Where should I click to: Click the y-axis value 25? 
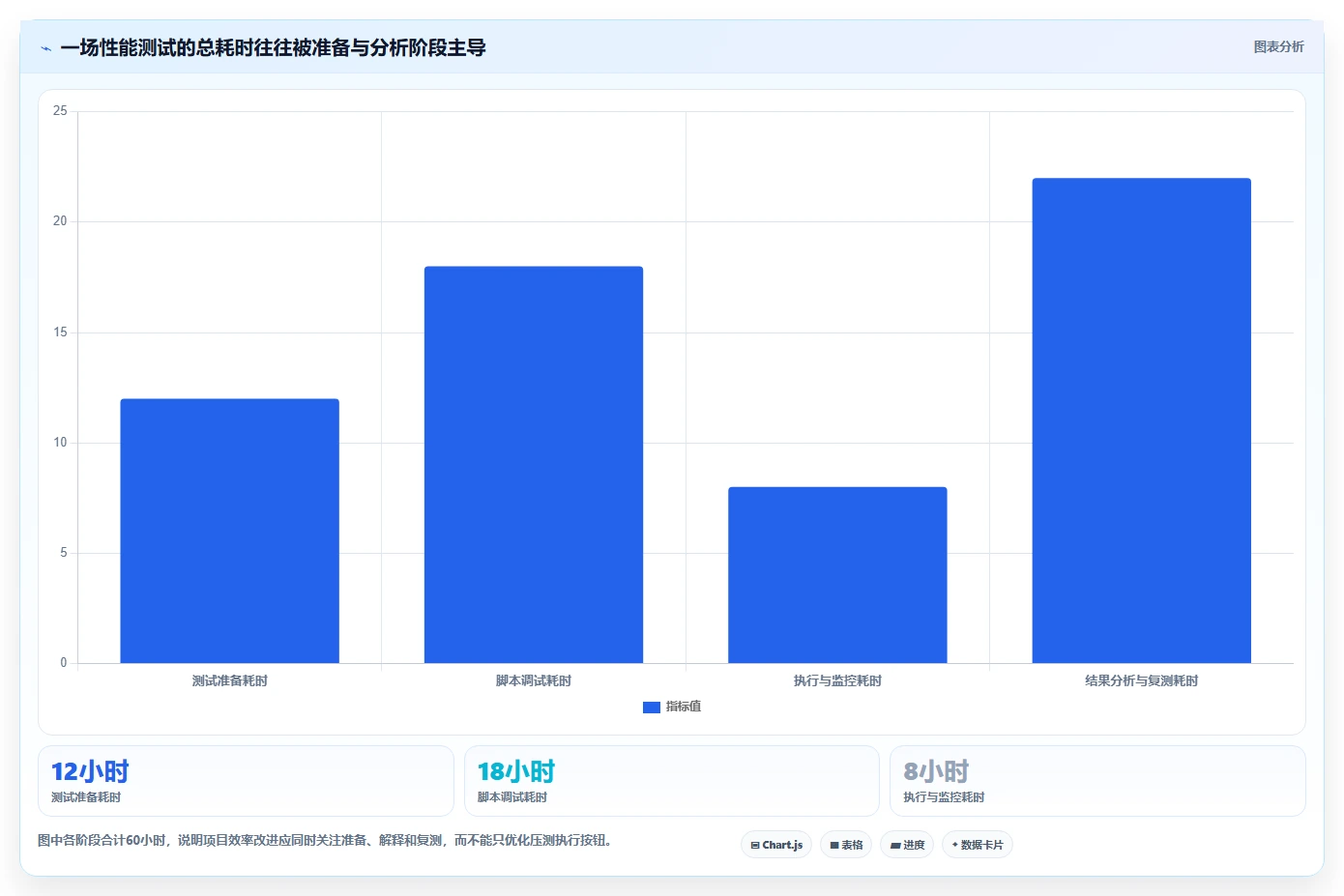pos(60,111)
